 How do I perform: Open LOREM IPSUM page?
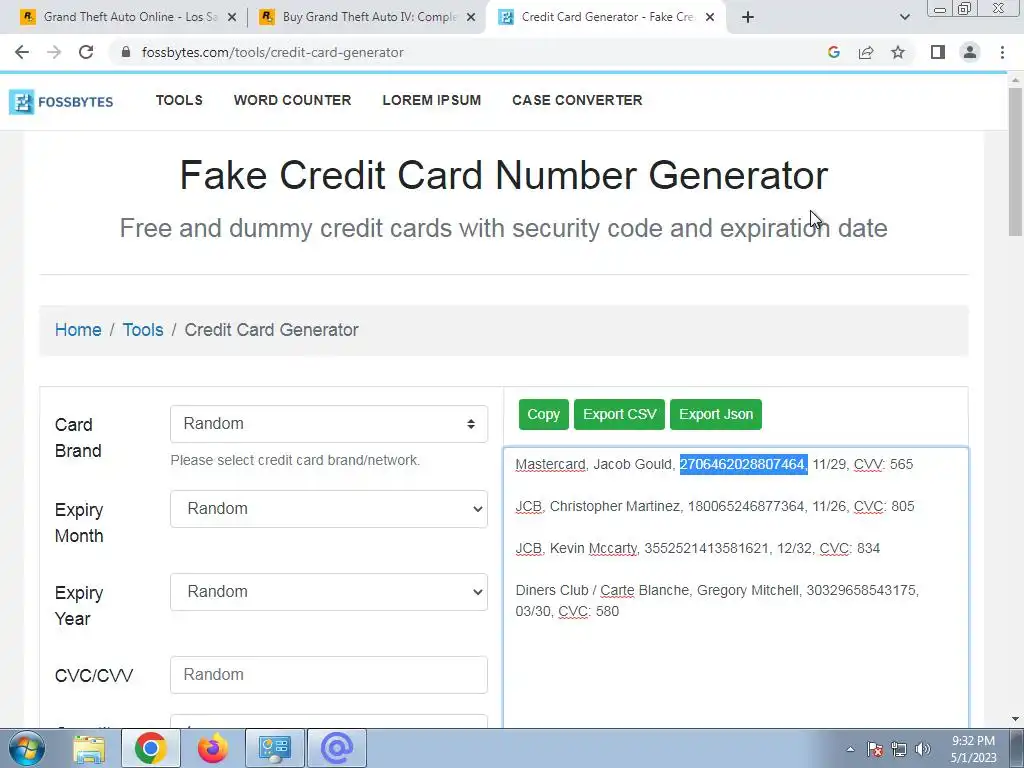point(432,100)
